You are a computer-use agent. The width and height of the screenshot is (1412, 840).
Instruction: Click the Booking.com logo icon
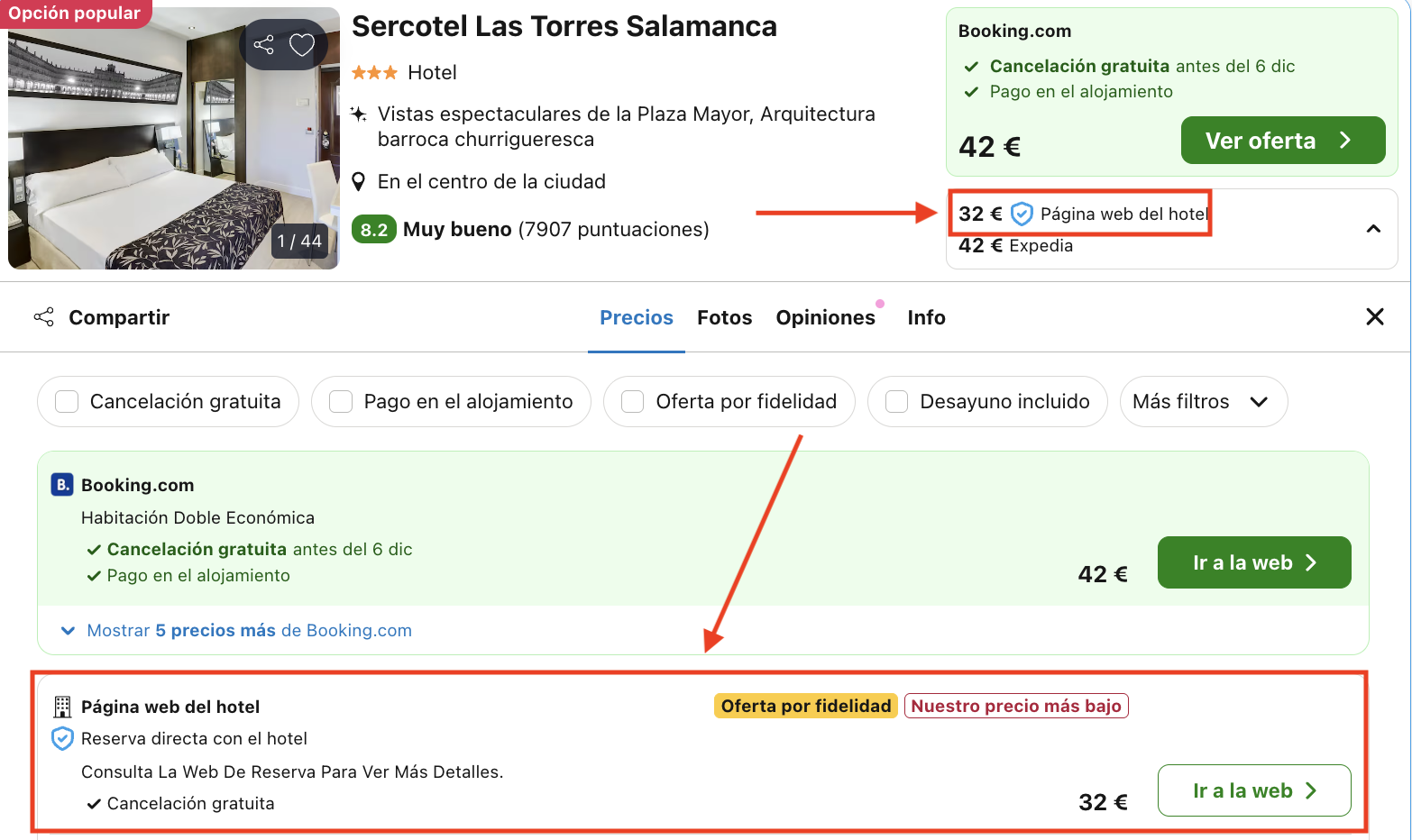point(60,484)
